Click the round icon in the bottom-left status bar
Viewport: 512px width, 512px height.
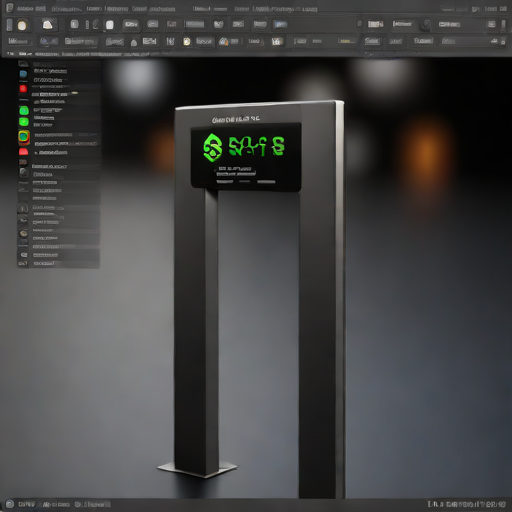click(x=9, y=503)
